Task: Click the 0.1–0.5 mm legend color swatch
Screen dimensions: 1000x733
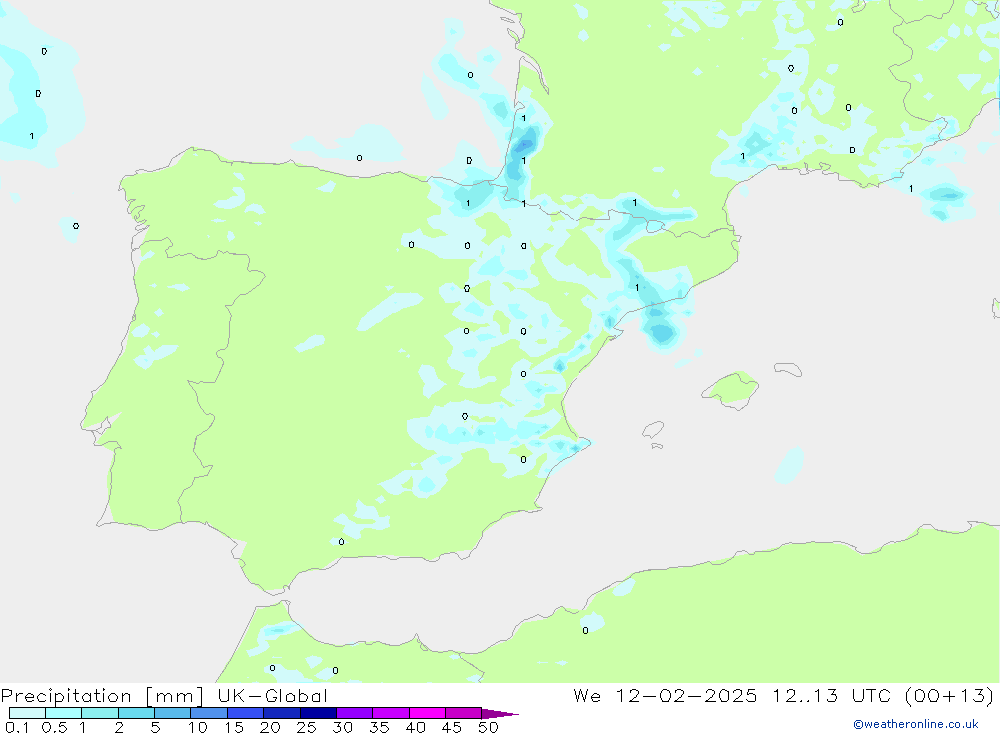Action: (27, 713)
